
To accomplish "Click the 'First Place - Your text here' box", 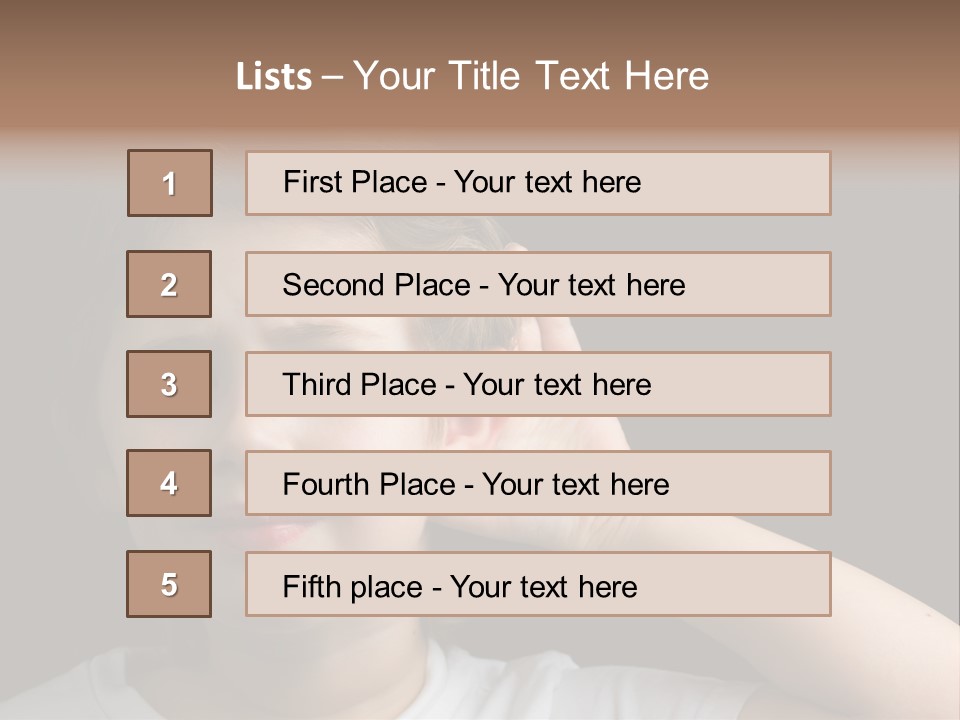I will [x=538, y=183].
